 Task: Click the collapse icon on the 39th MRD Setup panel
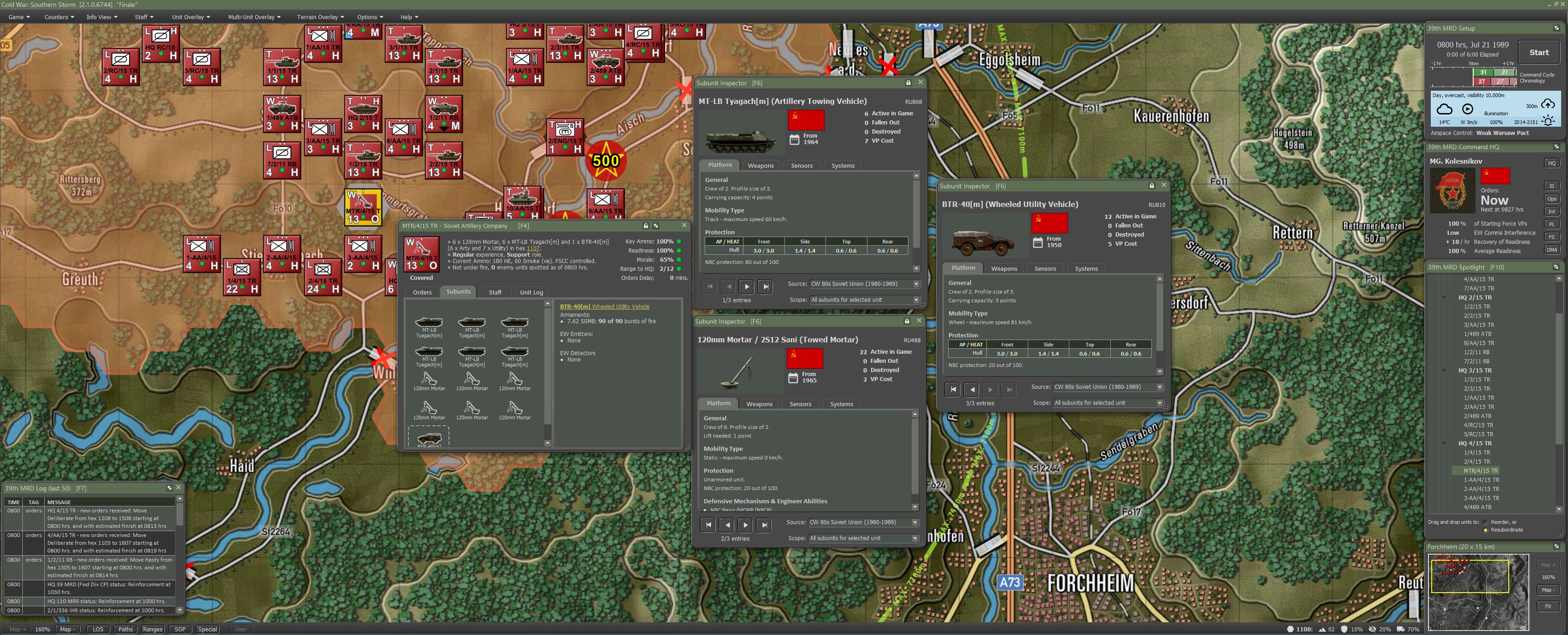[x=1557, y=28]
